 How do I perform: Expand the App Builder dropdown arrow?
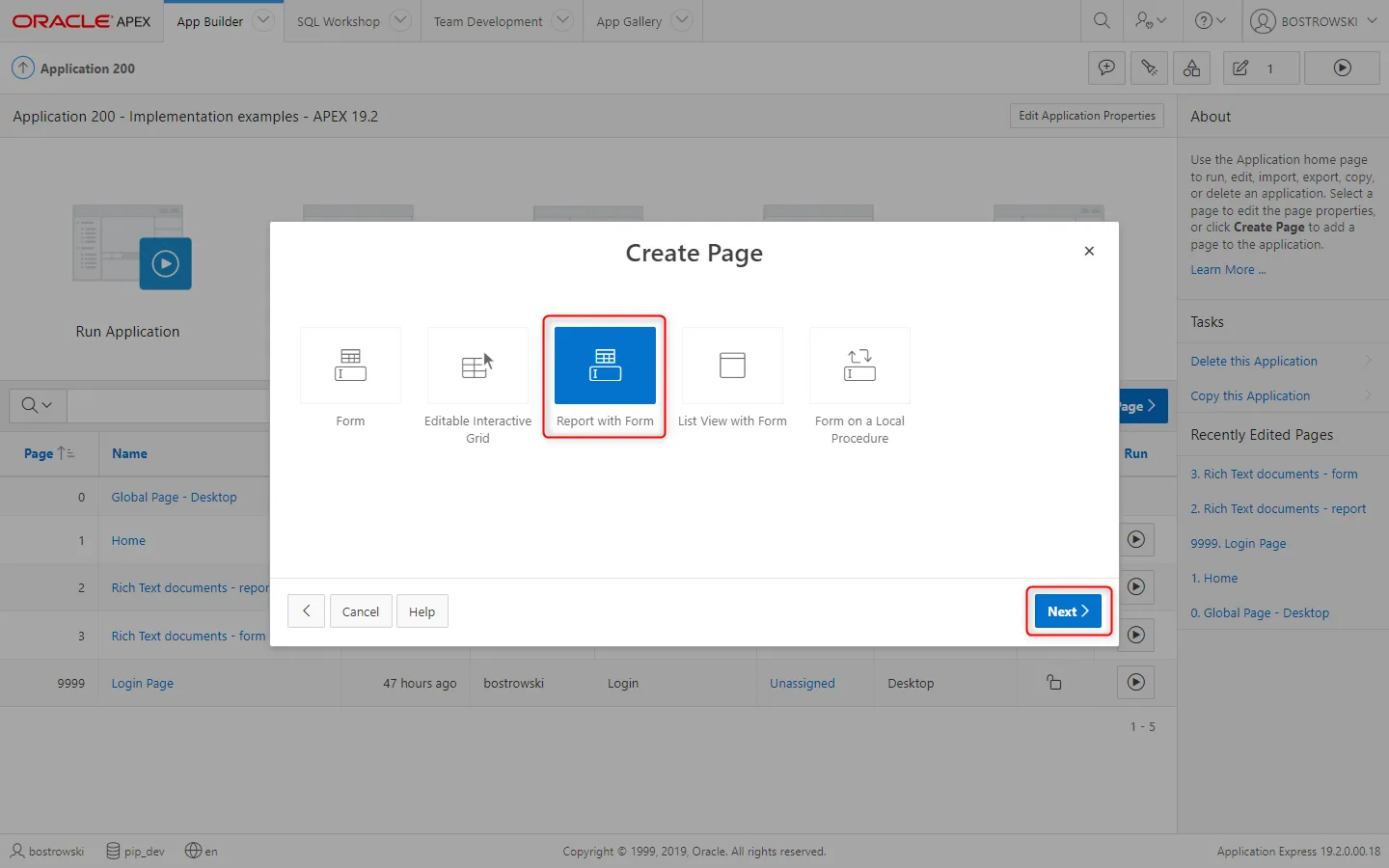pyautogui.click(x=263, y=20)
